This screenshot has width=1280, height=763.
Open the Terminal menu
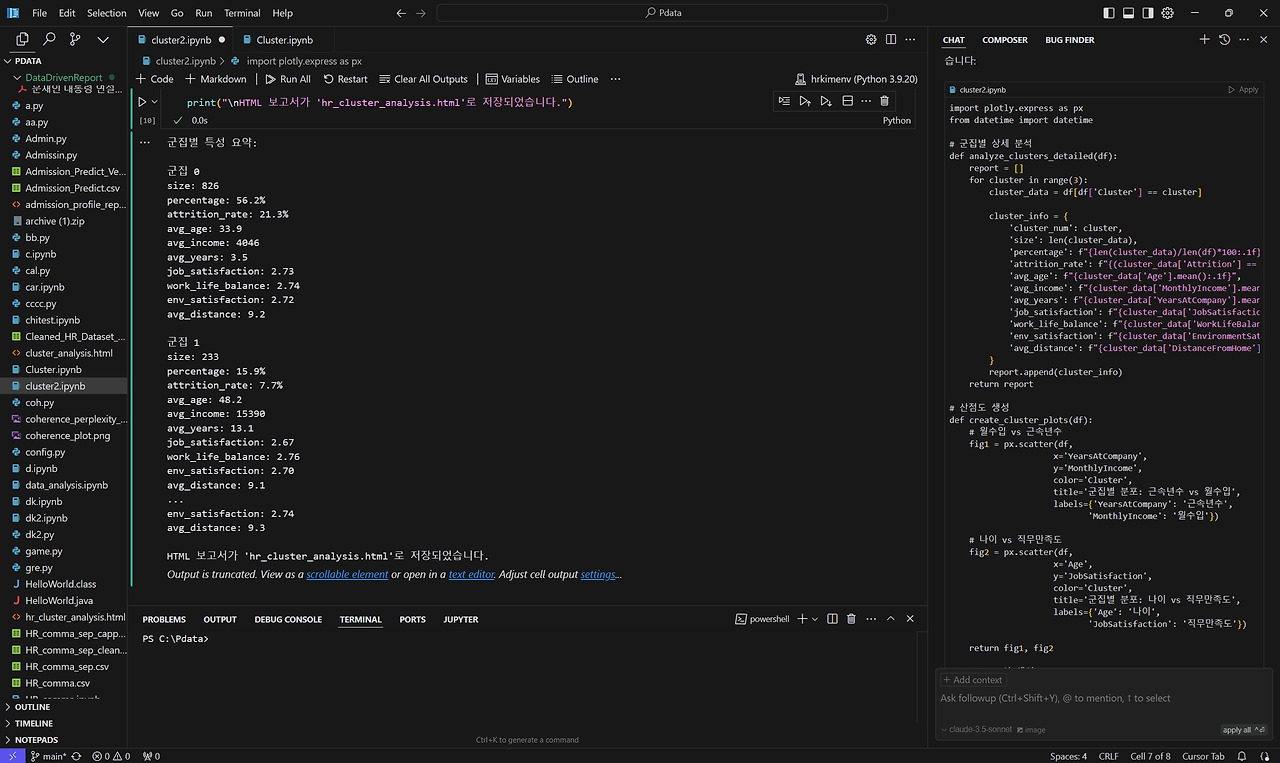tap(242, 13)
